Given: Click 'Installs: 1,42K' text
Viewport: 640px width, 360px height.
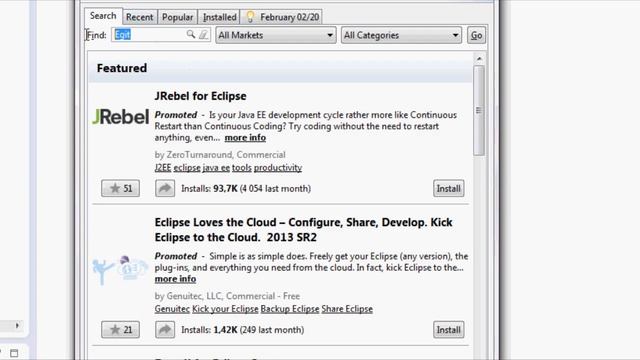Looking at the screenshot, I should click(209, 330).
